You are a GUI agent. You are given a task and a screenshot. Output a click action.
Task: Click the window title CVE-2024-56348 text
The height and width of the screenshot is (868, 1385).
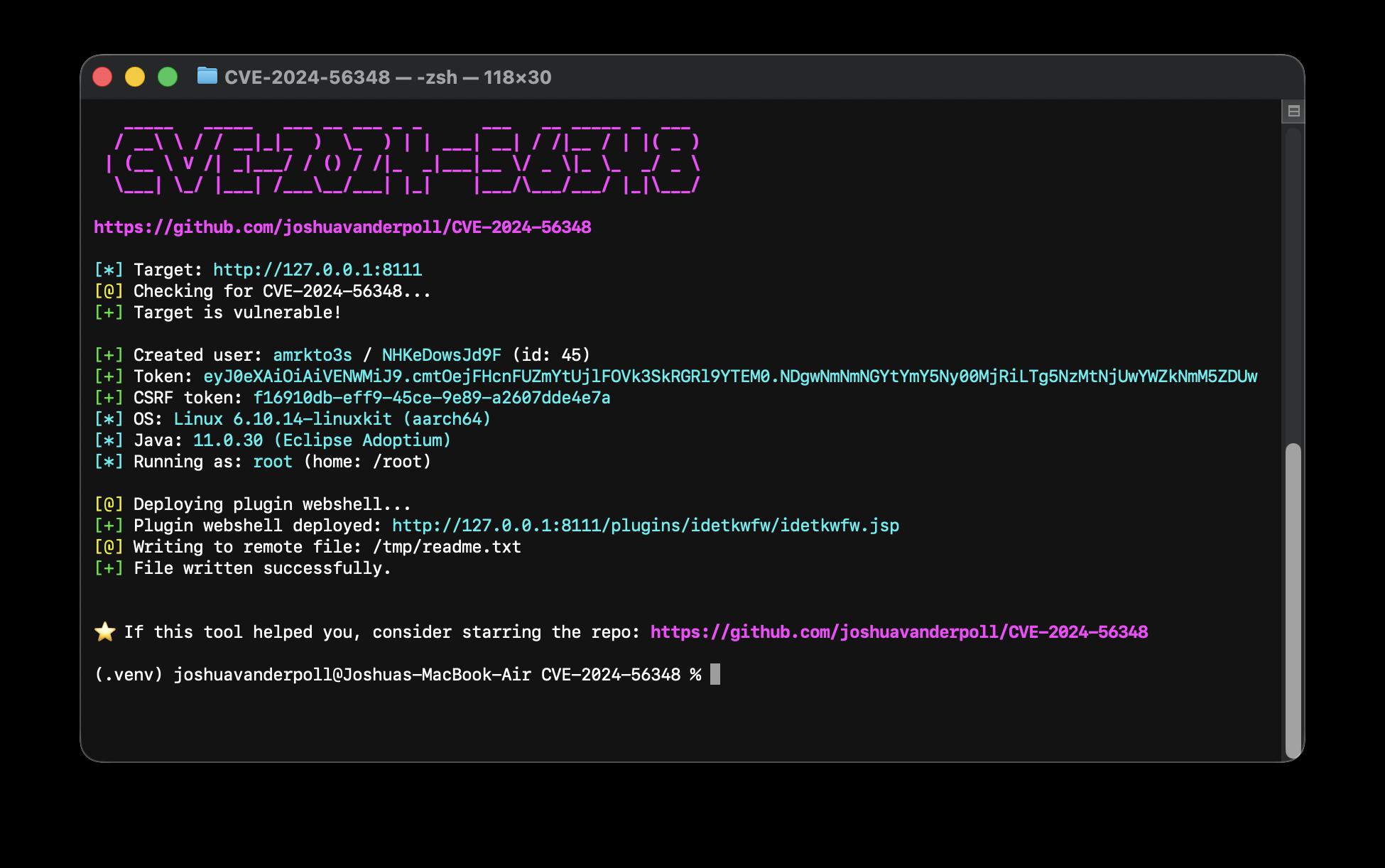307,77
